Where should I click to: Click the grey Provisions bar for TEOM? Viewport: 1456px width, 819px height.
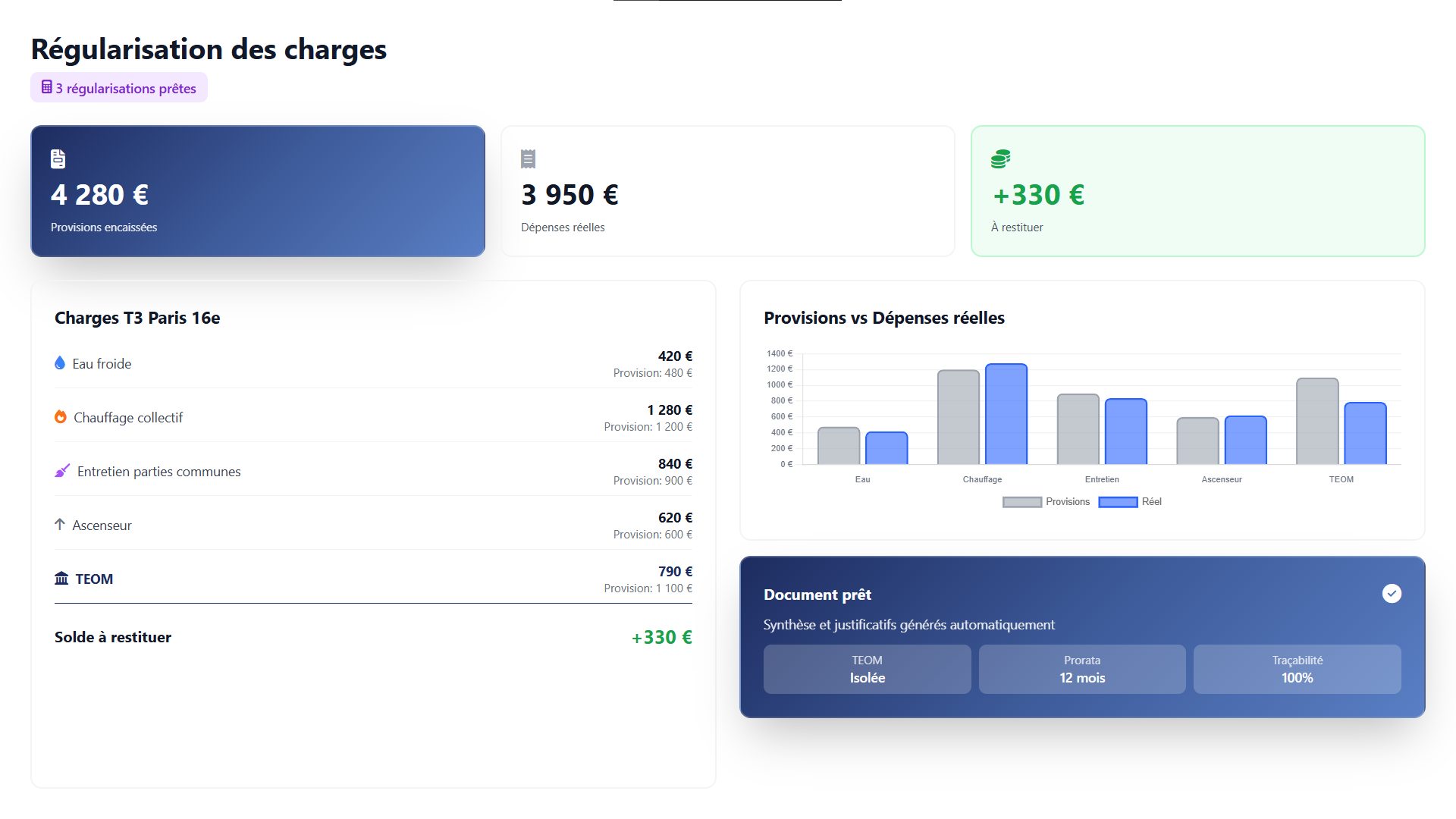click(x=1317, y=421)
